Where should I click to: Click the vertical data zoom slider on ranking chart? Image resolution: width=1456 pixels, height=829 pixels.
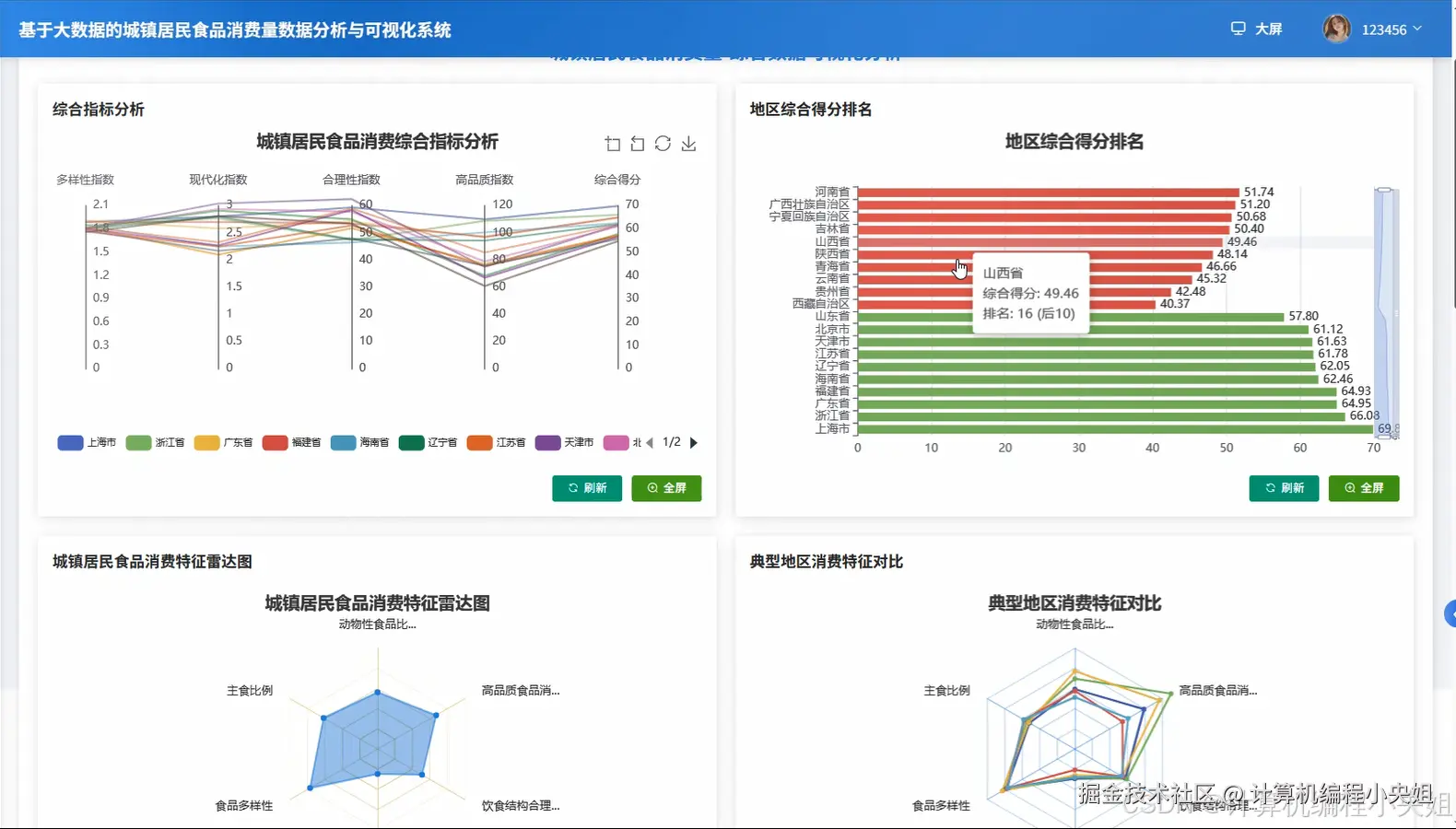[1386, 313]
